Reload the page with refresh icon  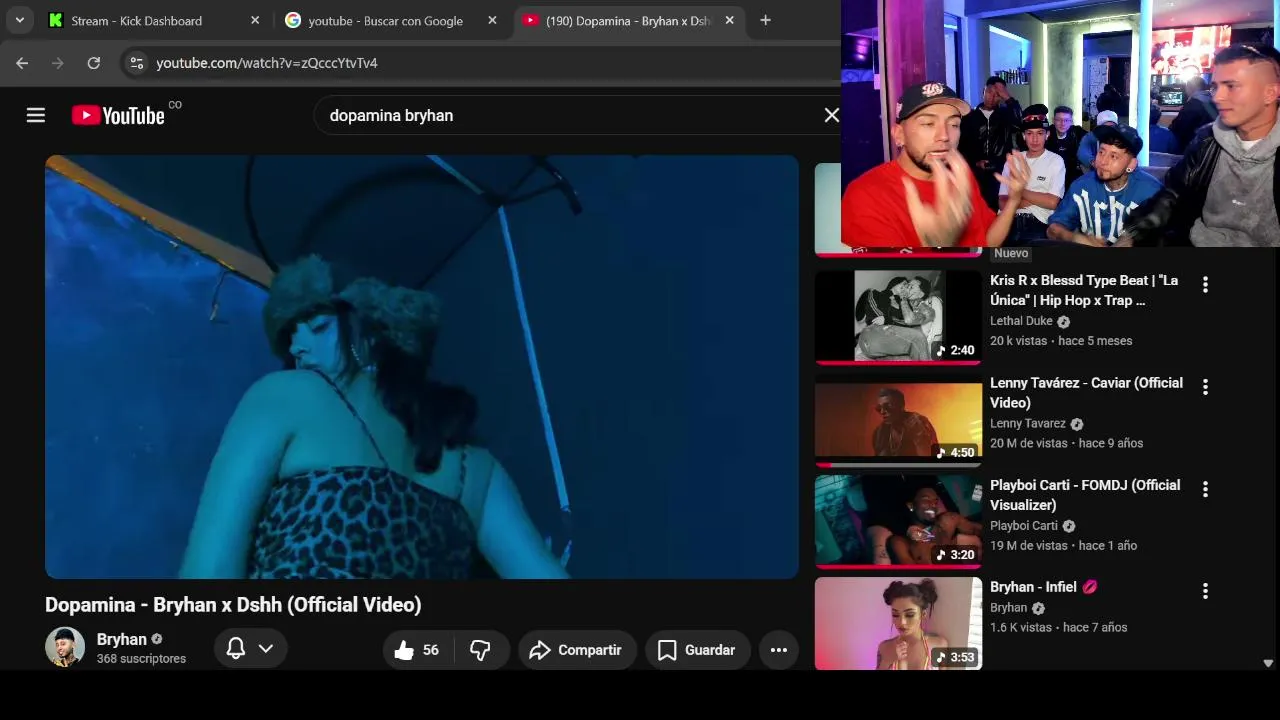pyautogui.click(x=94, y=63)
